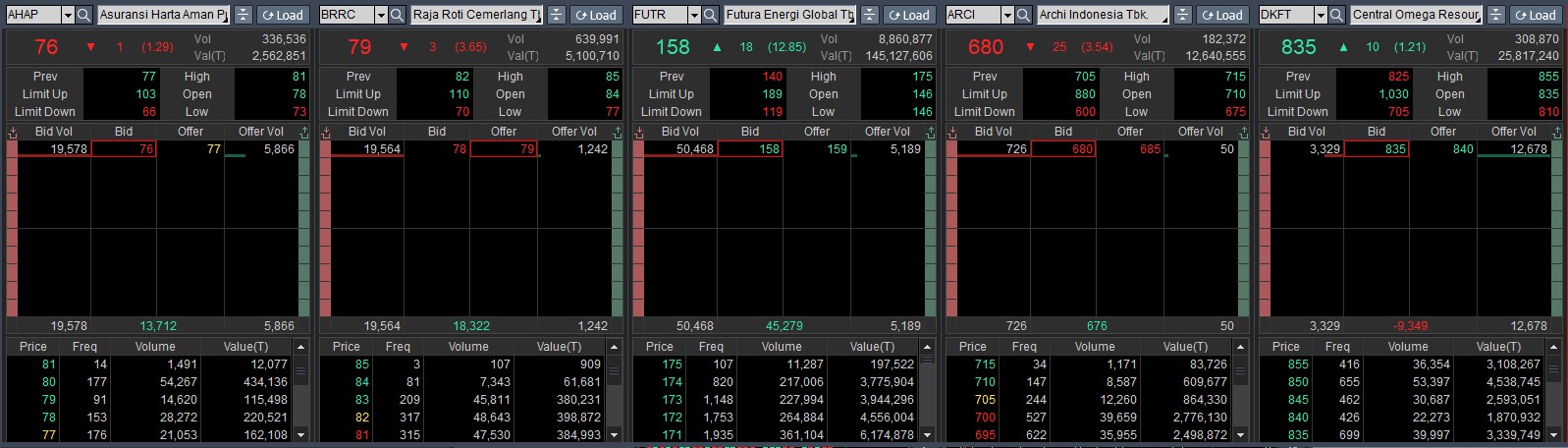Open the ARCI stock code dropdown

(1007, 15)
